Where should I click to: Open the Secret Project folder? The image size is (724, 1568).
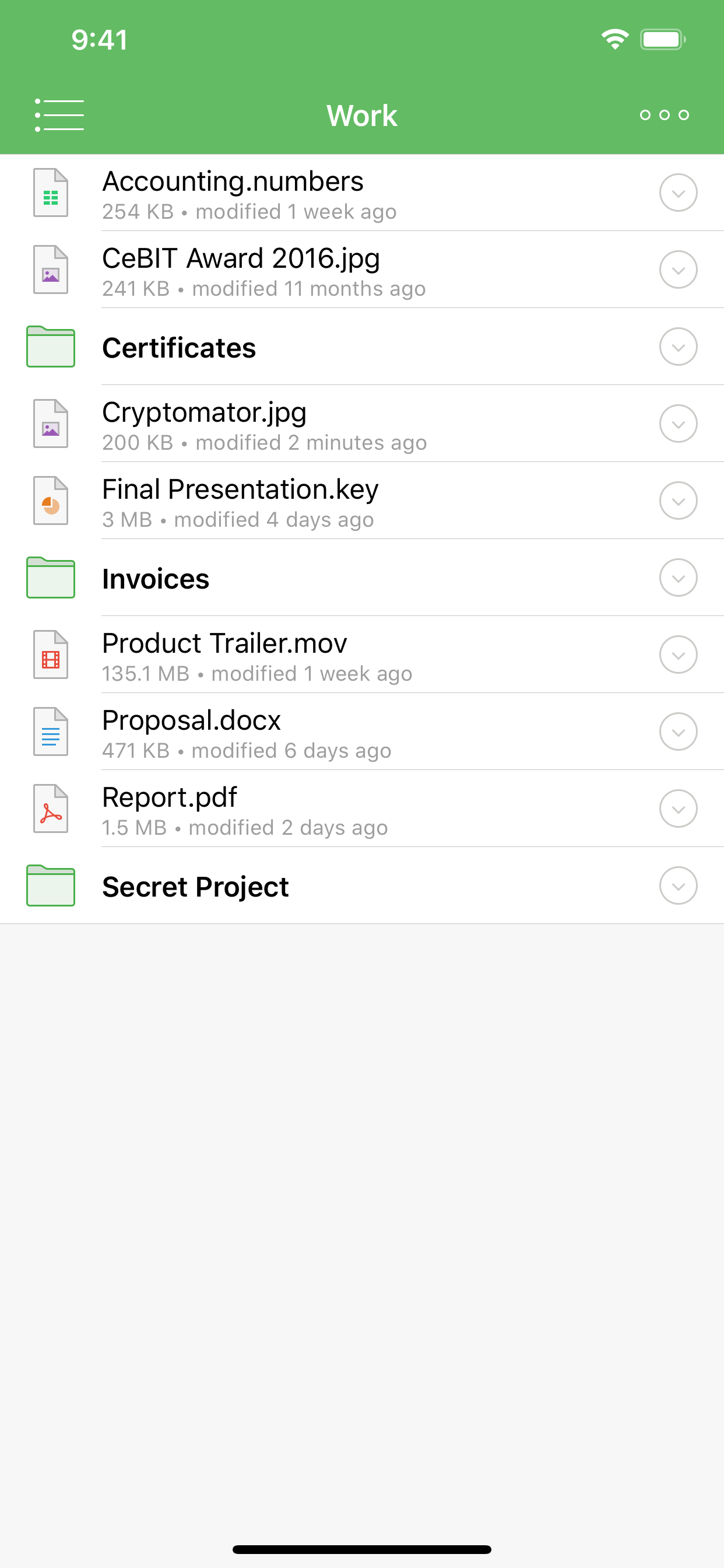[x=195, y=886]
